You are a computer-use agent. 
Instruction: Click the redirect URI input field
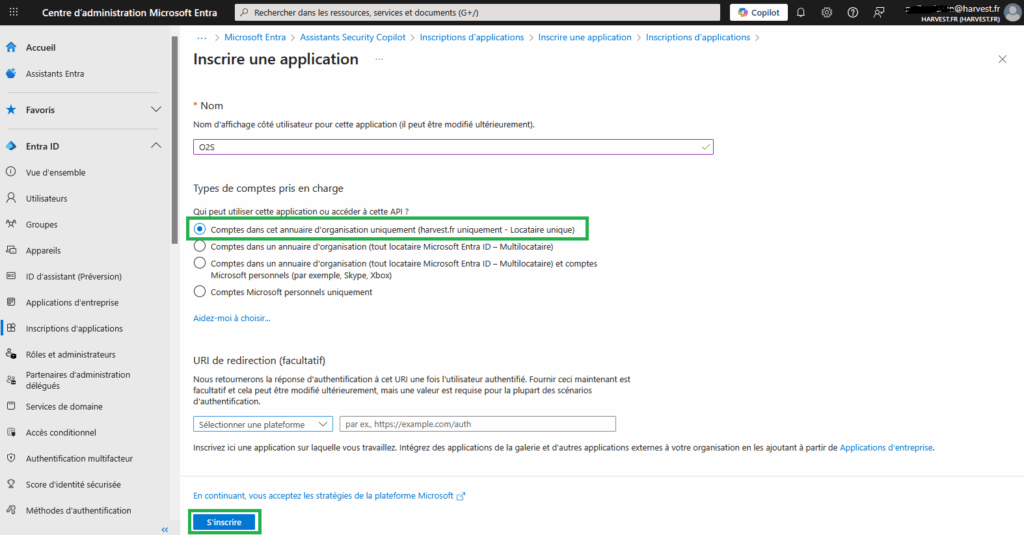point(477,424)
